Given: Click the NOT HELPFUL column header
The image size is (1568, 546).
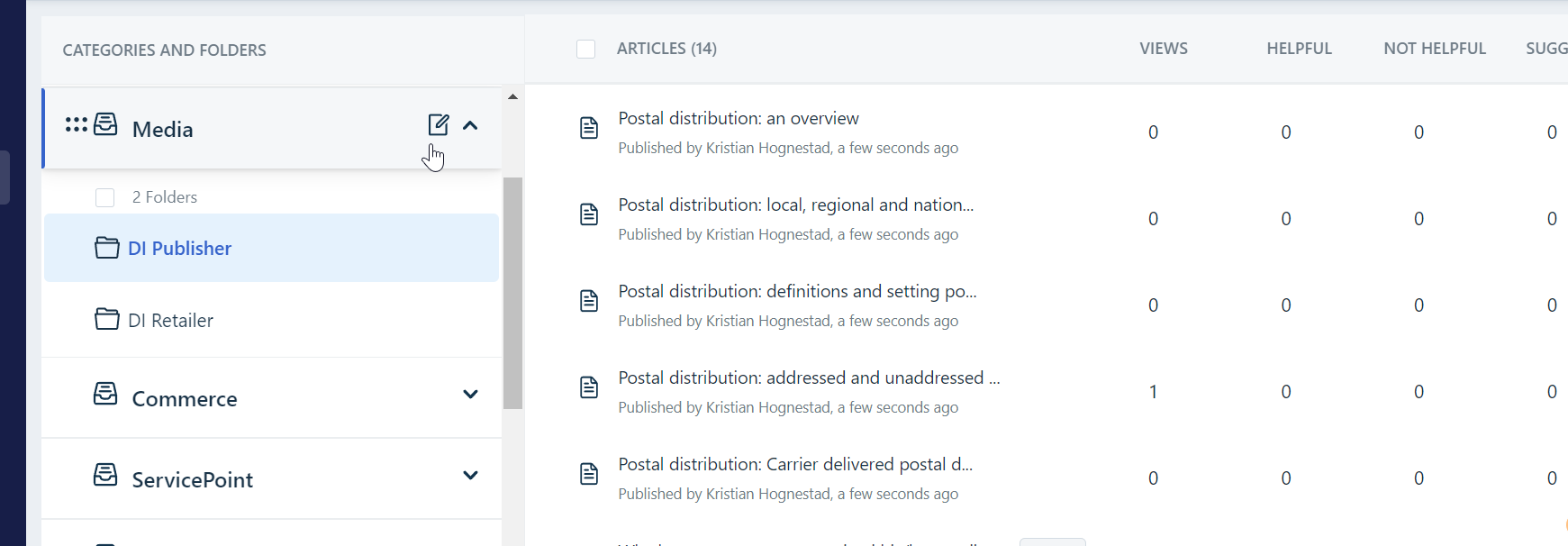Looking at the screenshot, I should point(1436,49).
